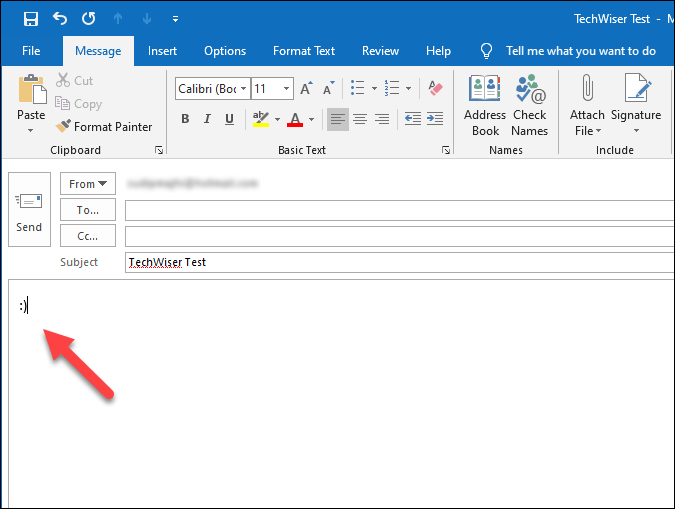
Task: Switch to the Insert tab
Action: click(x=162, y=51)
